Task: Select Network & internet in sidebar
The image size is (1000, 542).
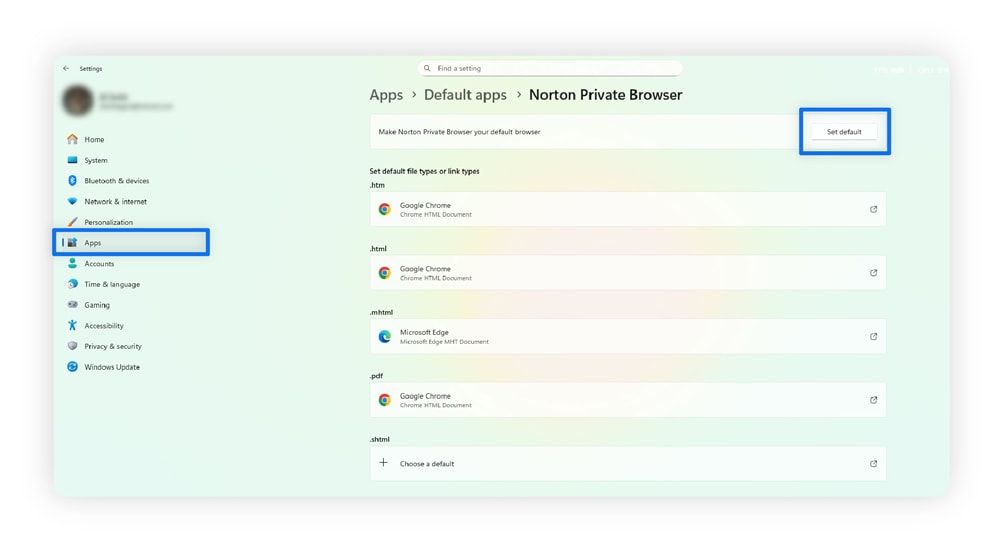Action: (115, 202)
